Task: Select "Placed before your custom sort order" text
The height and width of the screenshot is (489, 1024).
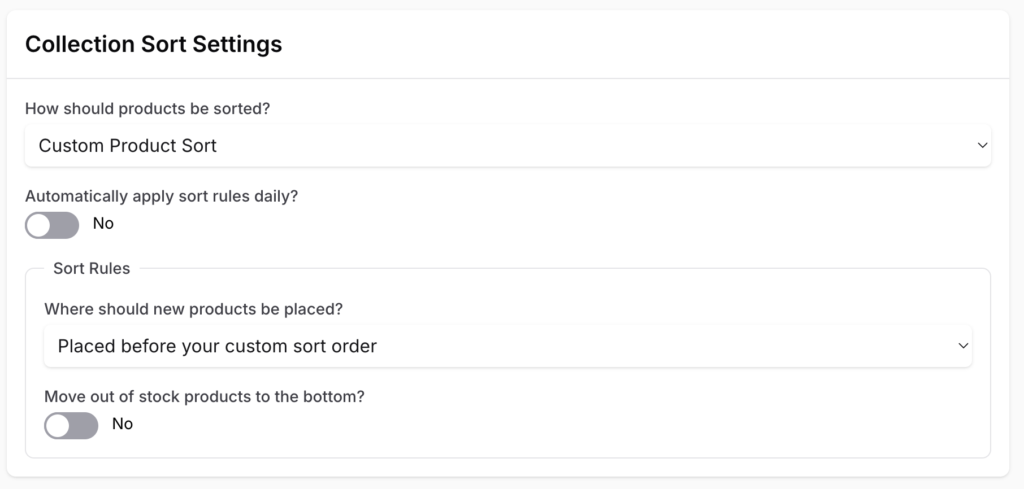Action: (217, 347)
